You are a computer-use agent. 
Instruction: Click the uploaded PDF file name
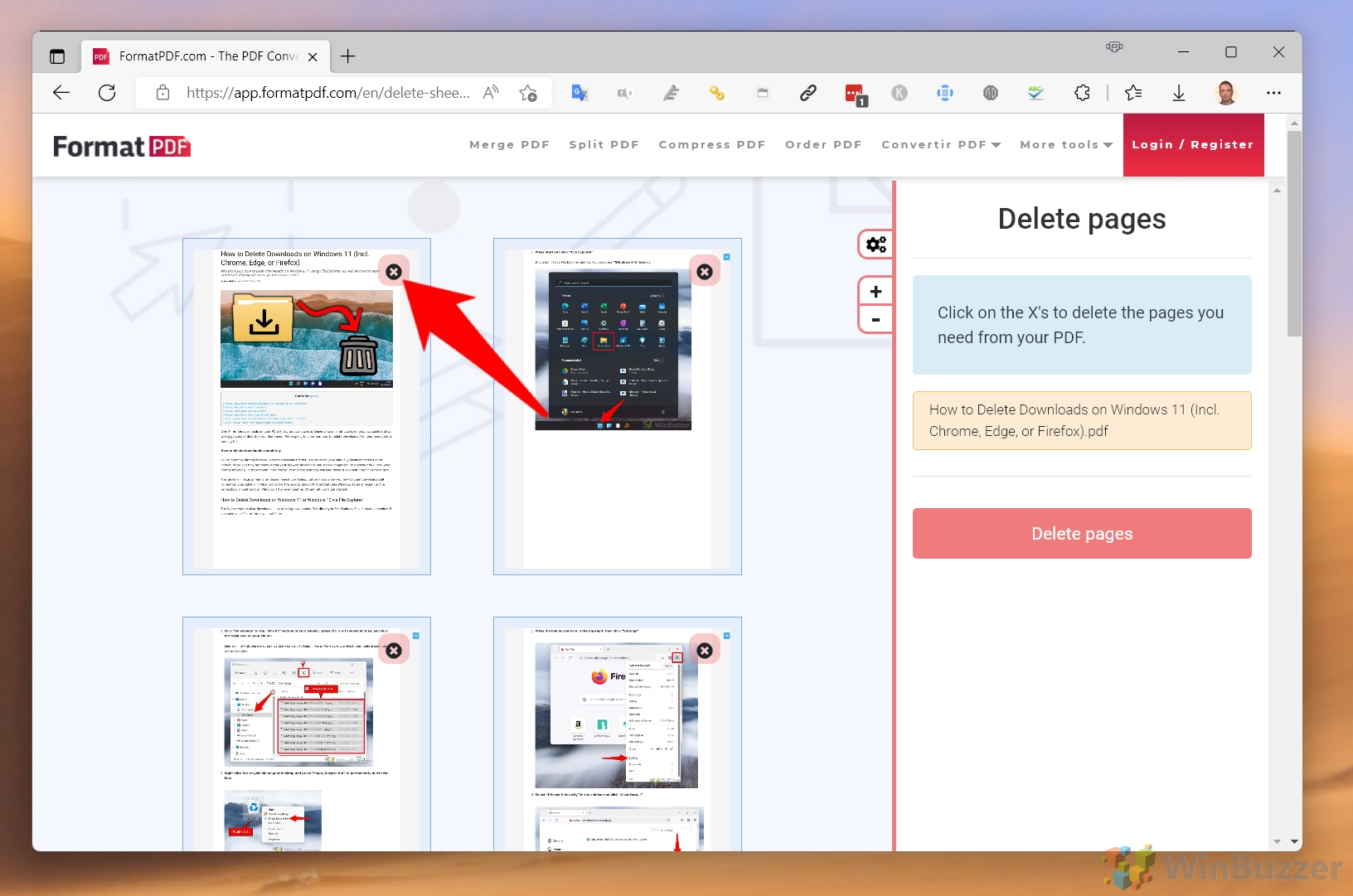click(x=1082, y=420)
